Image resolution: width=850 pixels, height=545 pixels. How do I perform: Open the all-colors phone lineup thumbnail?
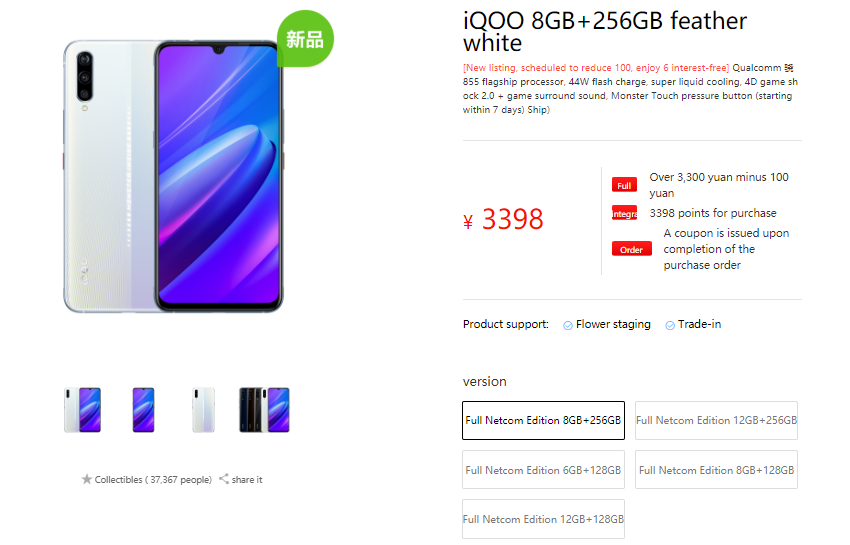pyautogui.click(x=265, y=410)
